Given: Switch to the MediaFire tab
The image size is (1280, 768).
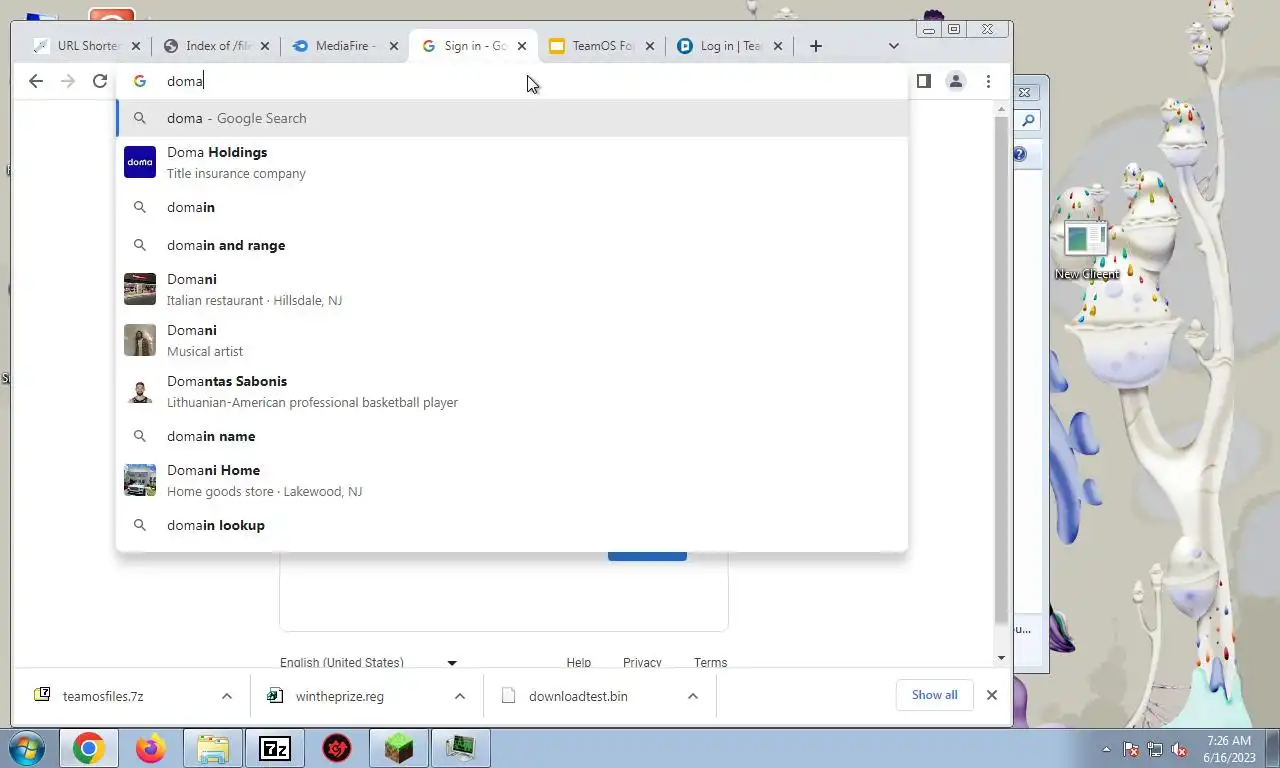Looking at the screenshot, I should point(346,46).
